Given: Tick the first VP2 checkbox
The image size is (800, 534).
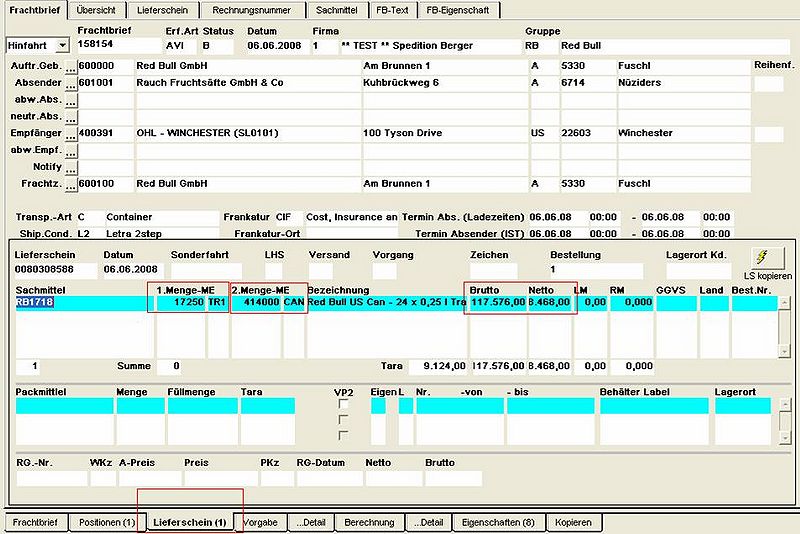Looking at the screenshot, I should click(x=343, y=404).
